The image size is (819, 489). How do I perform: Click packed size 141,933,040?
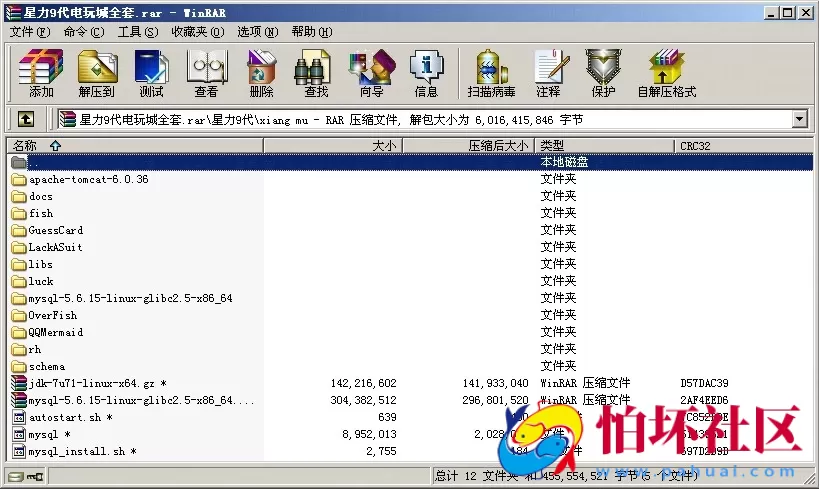click(x=496, y=383)
